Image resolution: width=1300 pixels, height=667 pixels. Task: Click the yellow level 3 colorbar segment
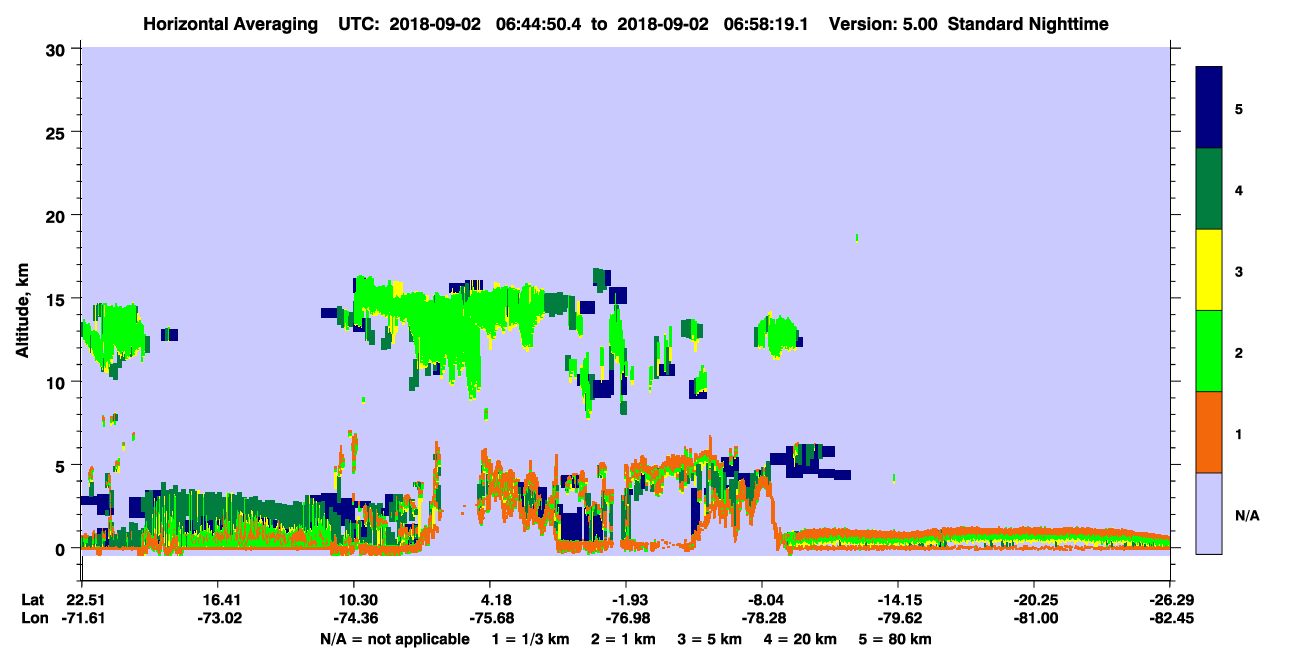click(x=1209, y=270)
